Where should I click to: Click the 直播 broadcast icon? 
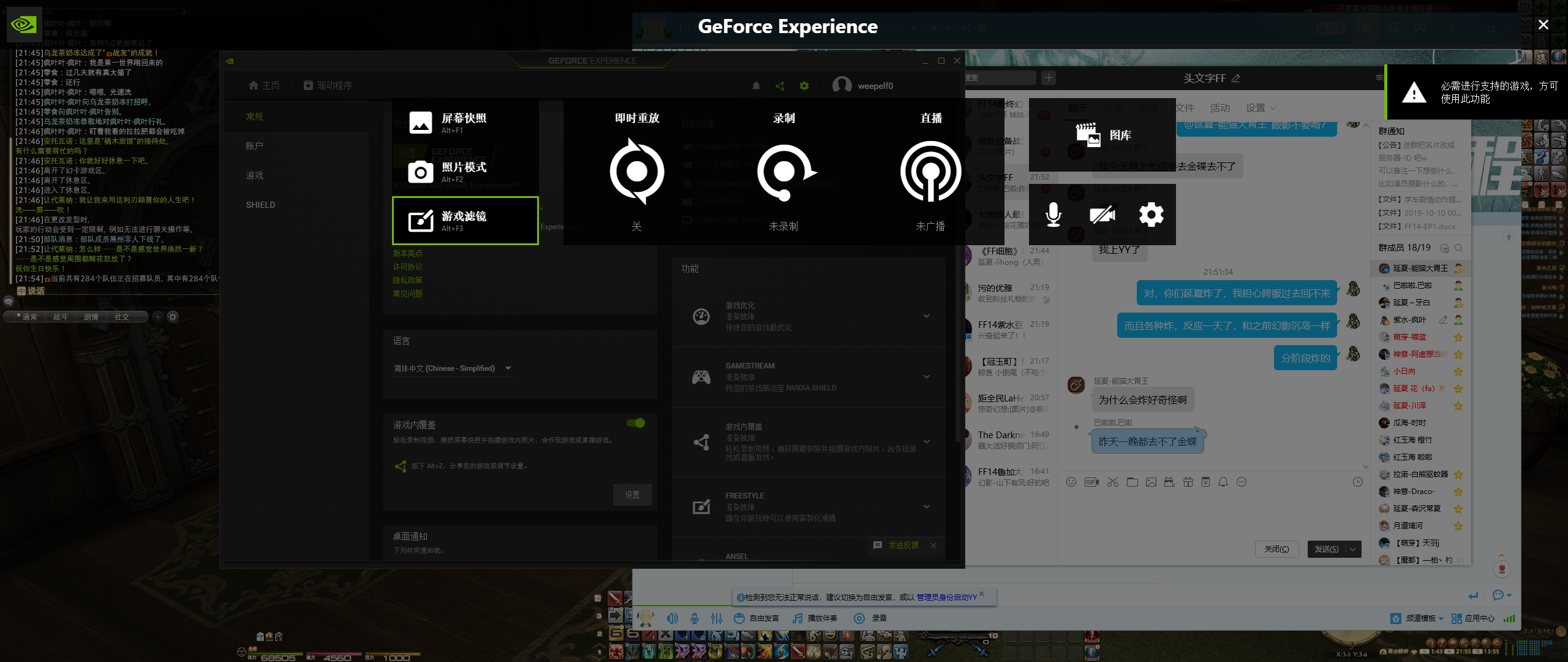[x=930, y=172]
